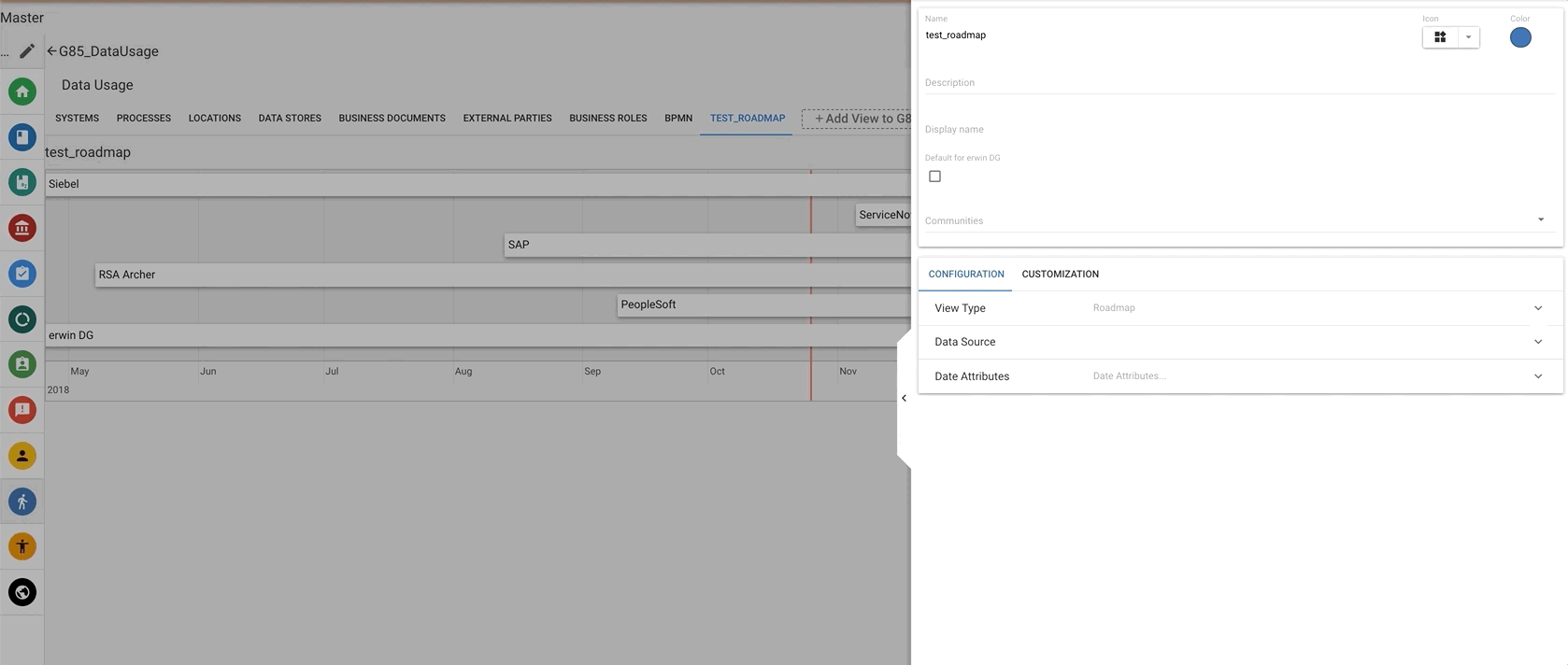The height and width of the screenshot is (665, 1568).
Task: Click the pencil edit icon
Action: coord(27,51)
